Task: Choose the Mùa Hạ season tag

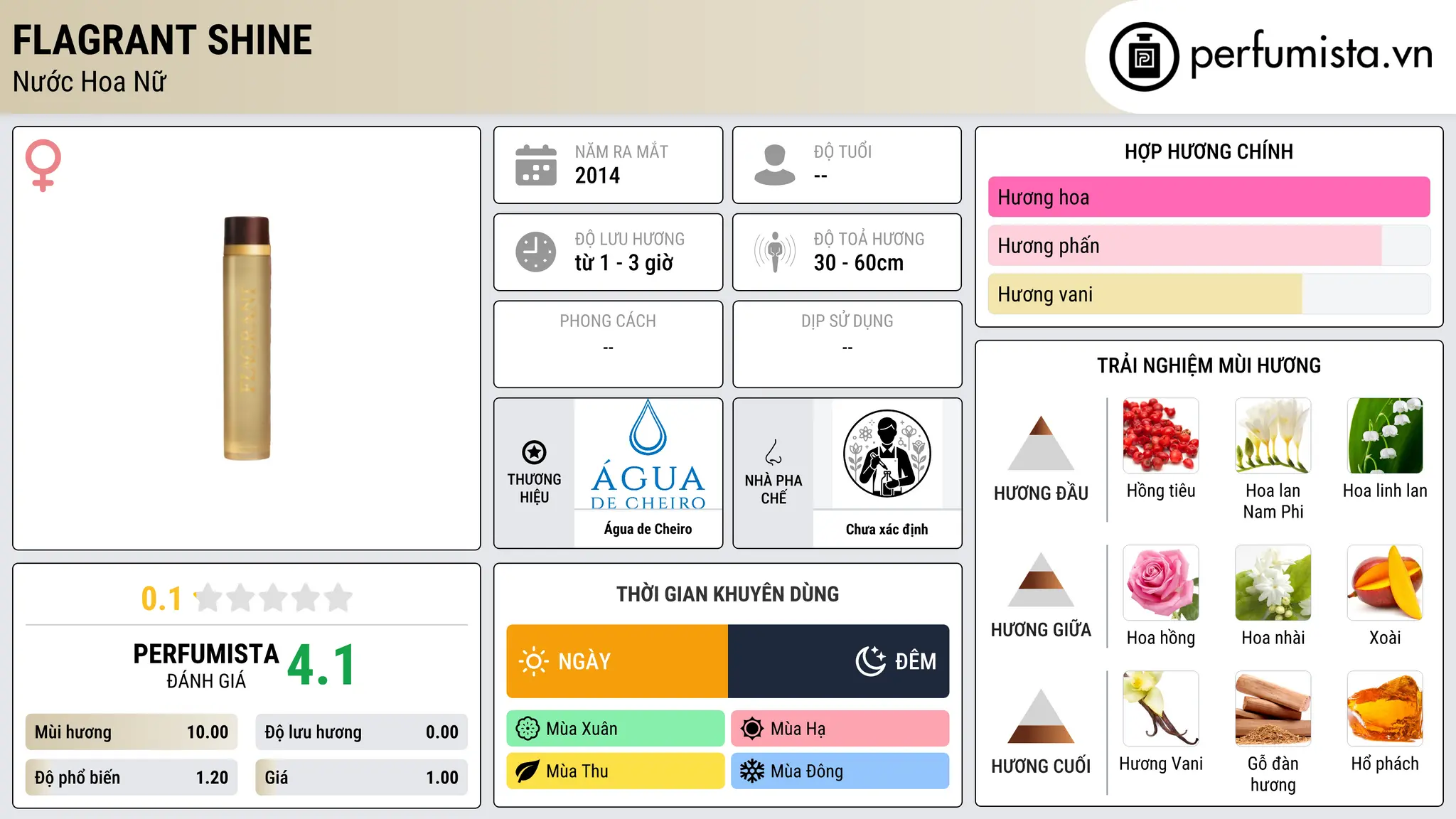Action: pyautogui.click(x=840, y=729)
